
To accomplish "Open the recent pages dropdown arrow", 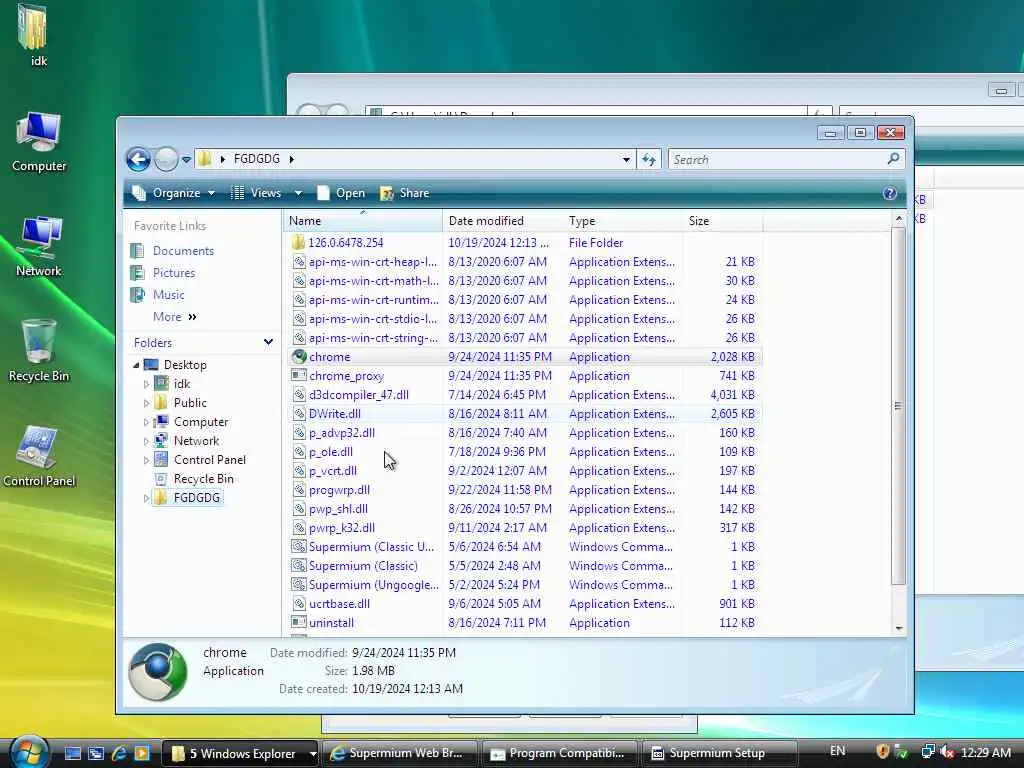I will coord(186,159).
